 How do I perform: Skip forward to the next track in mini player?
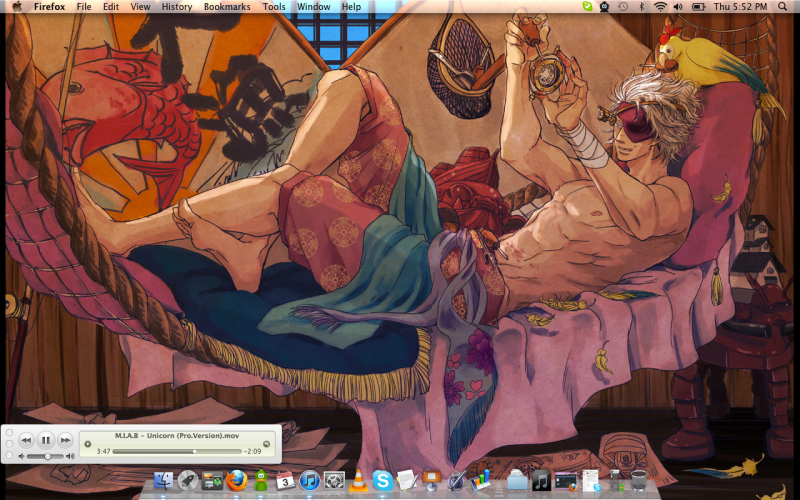pyautogui.click(x=65, y=440)
